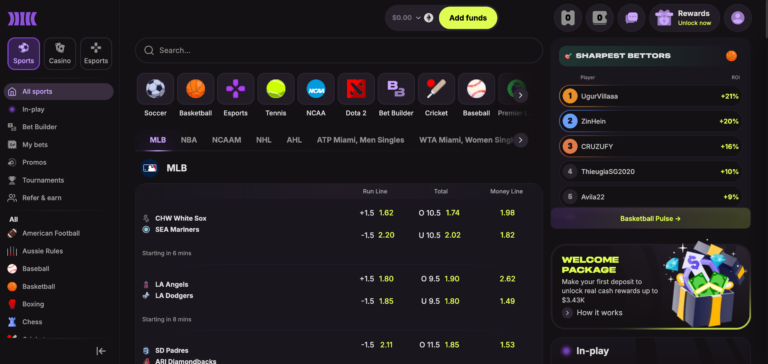Show more league tabs with arrow

pos(521,140)
